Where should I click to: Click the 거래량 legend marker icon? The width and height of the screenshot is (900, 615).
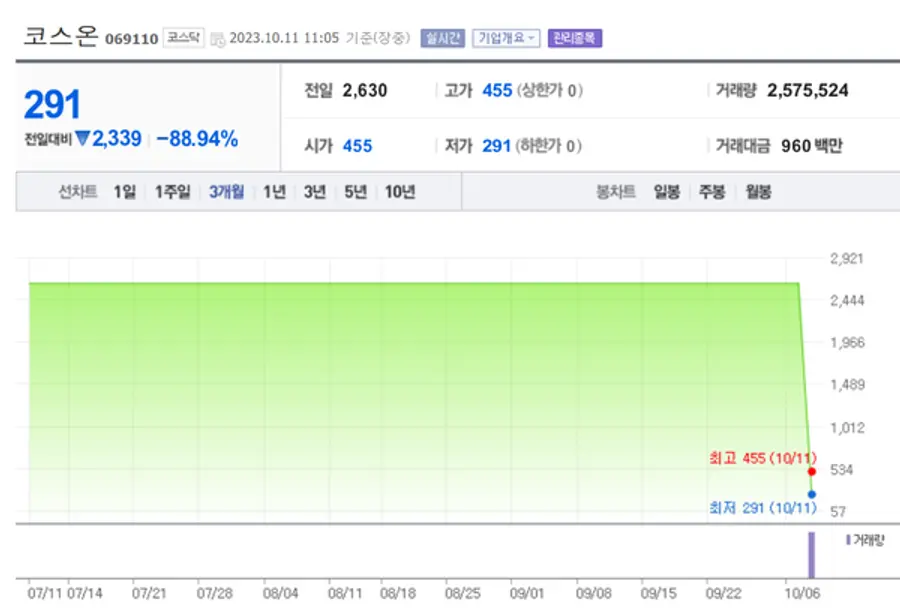[x=848, y=540]
